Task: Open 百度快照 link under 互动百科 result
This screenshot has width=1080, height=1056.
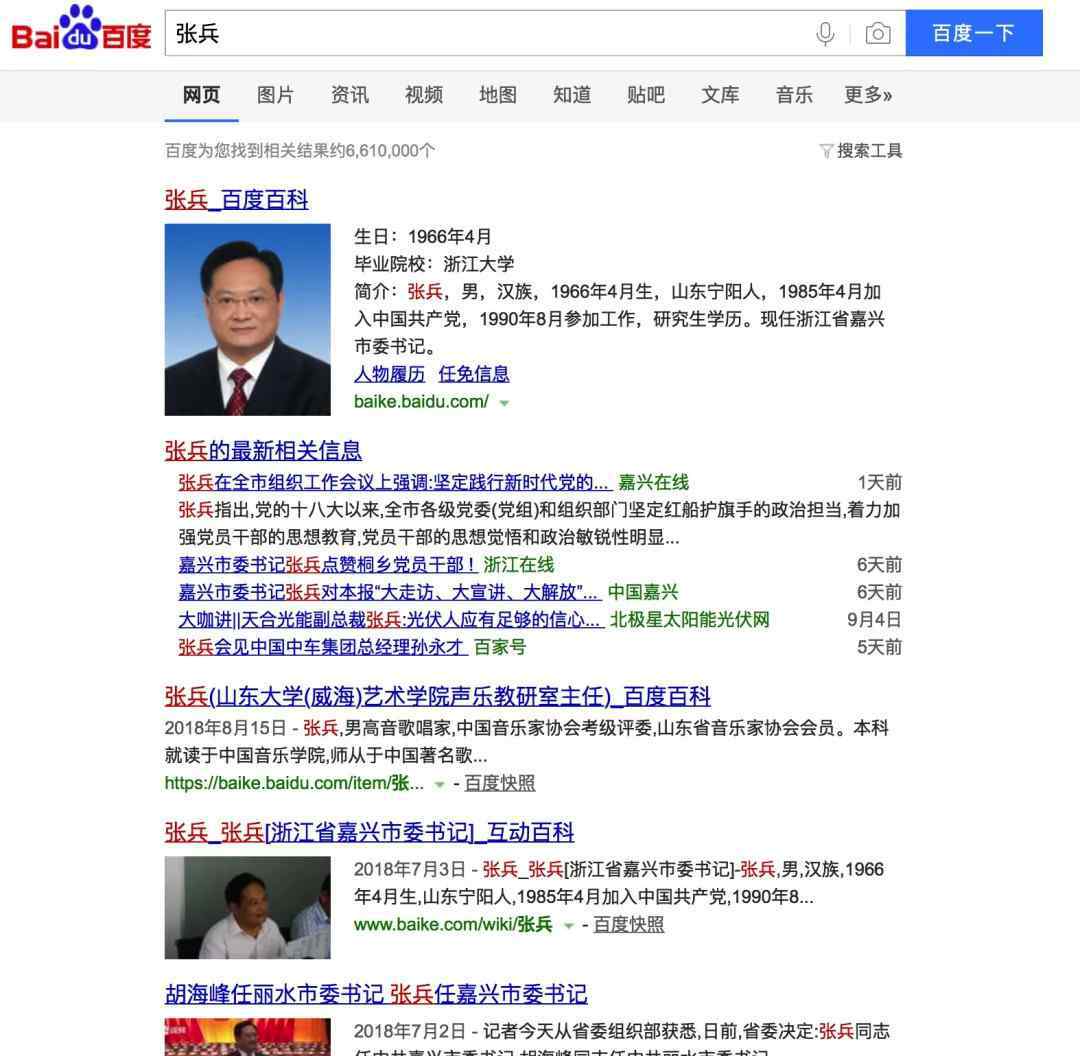Action: click(x=628, y=924)
